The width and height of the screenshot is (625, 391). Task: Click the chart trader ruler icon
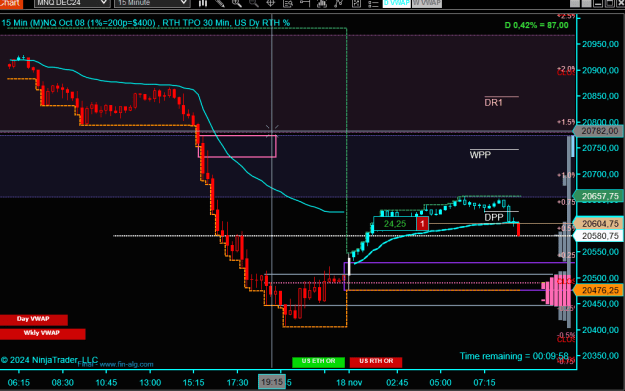tap(305, 4)
